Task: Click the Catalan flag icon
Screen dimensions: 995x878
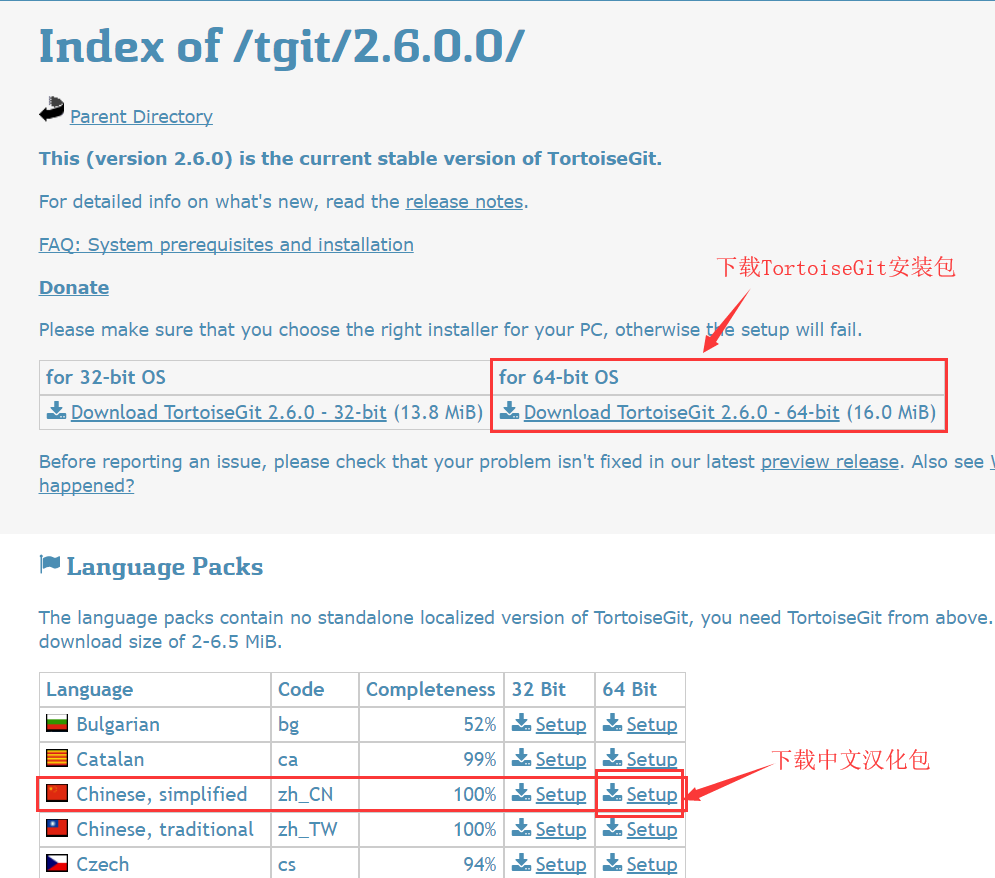Action: (x=57, y=758)
